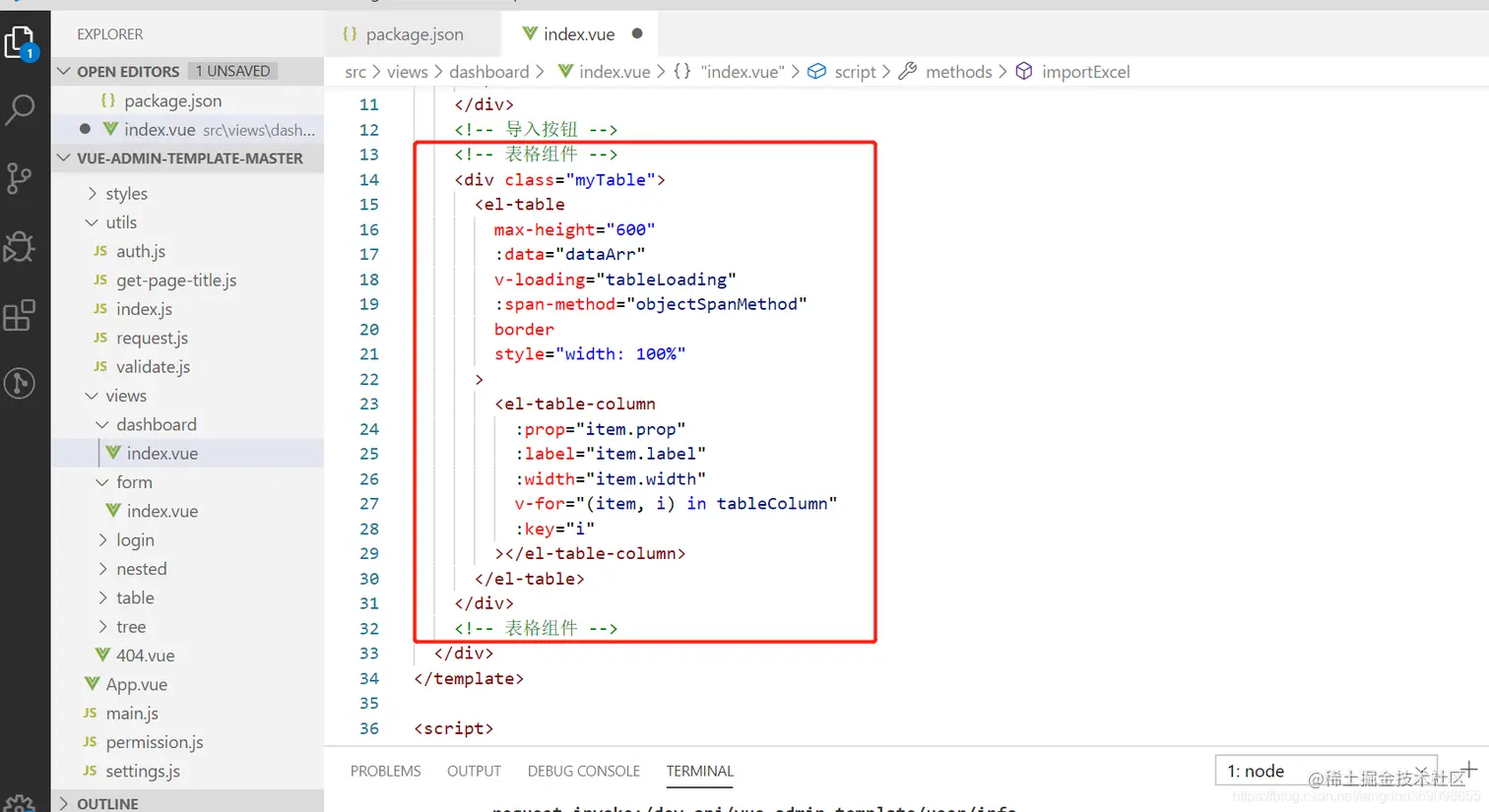
Task: Click the component icon before script breadcrumb
Action: pos(816,71)
